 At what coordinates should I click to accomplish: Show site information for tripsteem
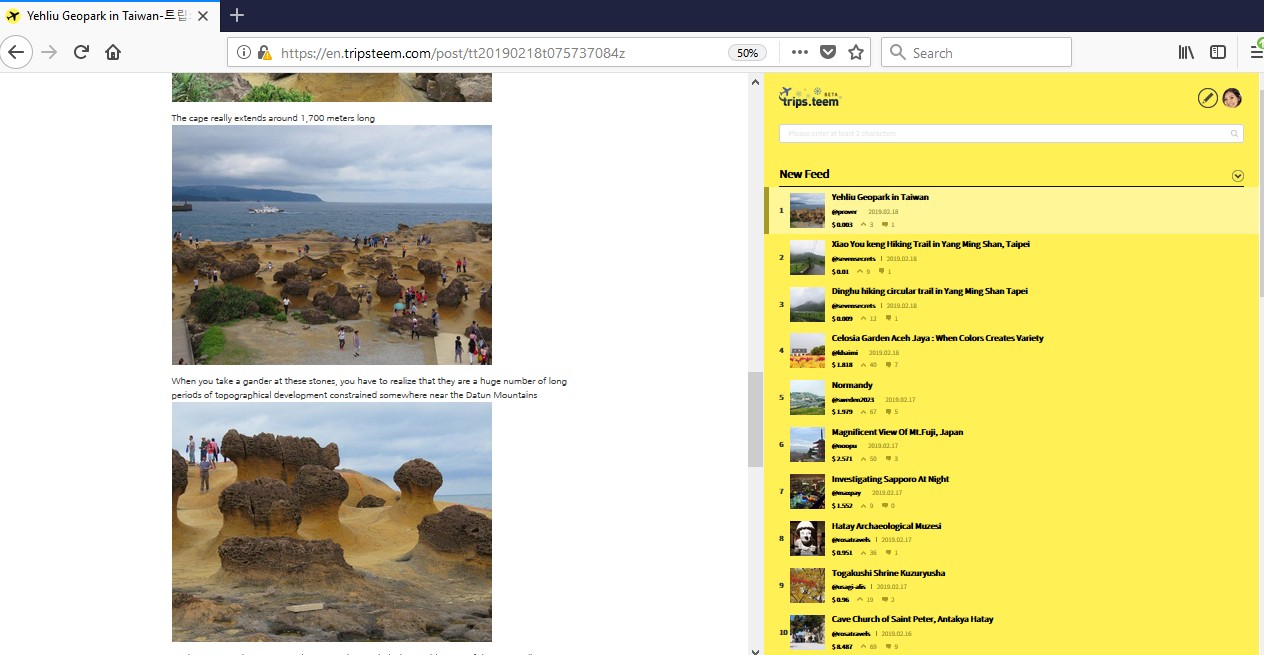click(245, 53)
